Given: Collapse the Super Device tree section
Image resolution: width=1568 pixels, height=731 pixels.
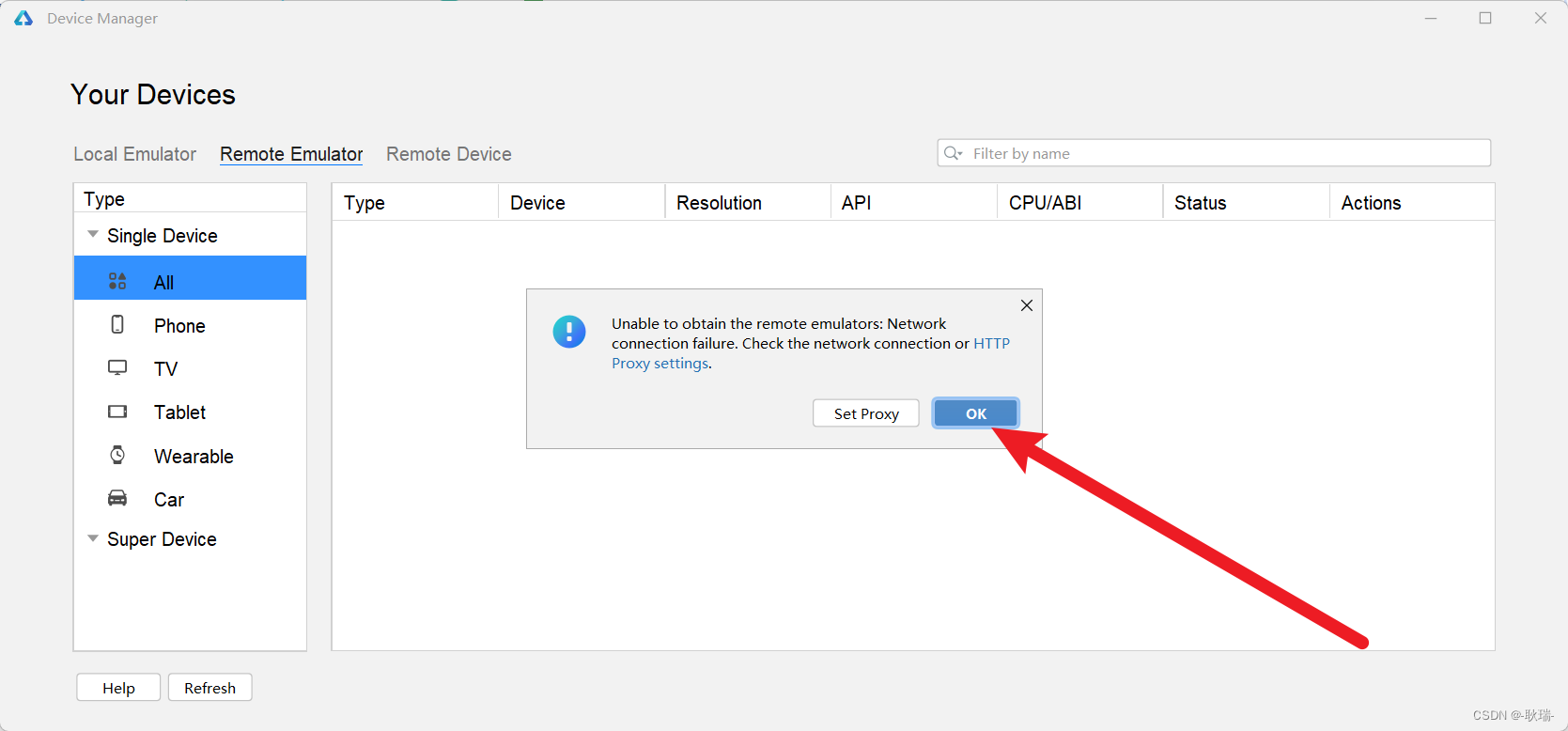Looking at the screenshot, I should [93, 538].
